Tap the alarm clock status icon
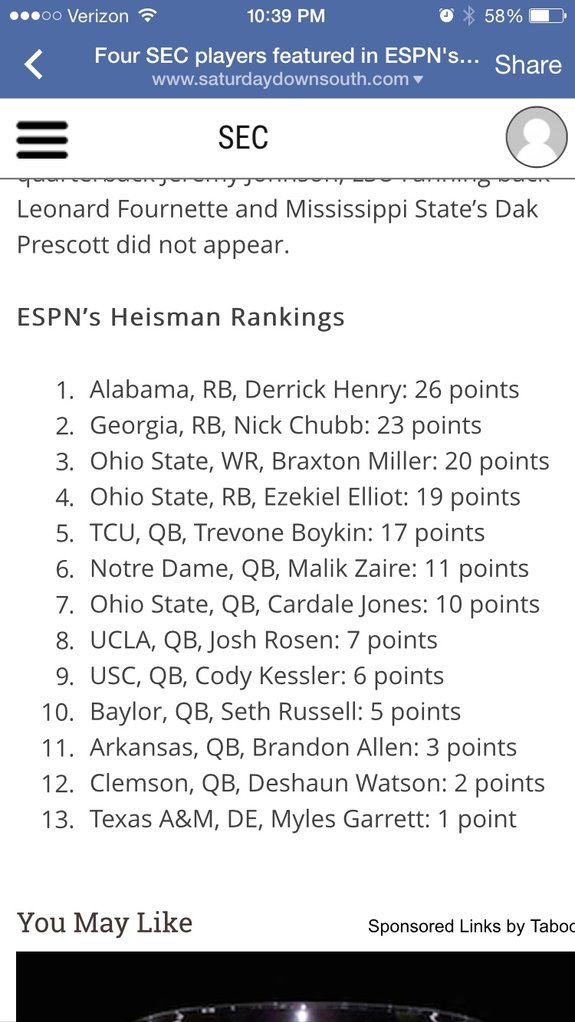This screenshot has width=575, height=1022. (447, 16)
